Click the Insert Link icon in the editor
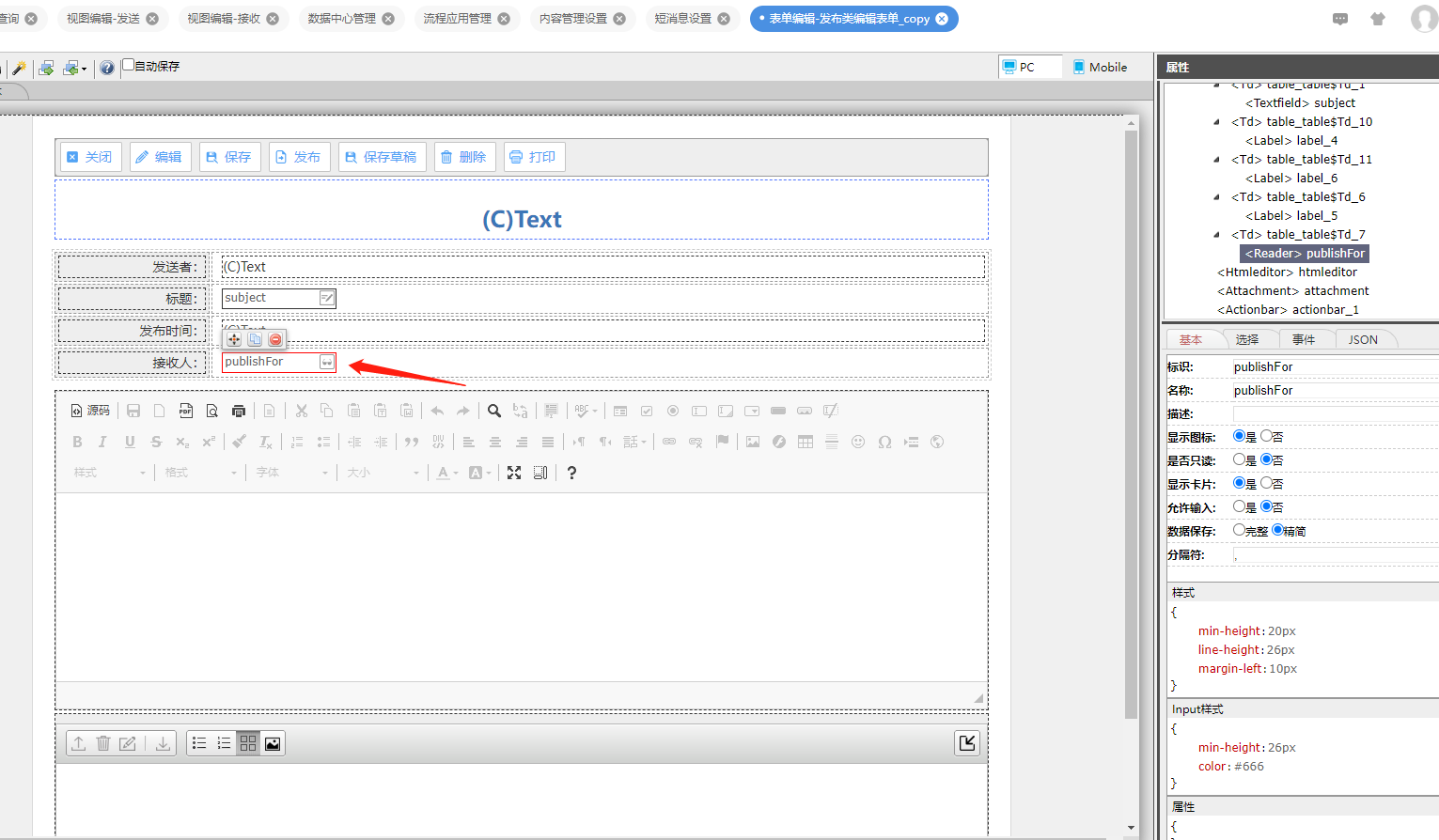Screen dimensions: 1439x840 pos(669,442)
